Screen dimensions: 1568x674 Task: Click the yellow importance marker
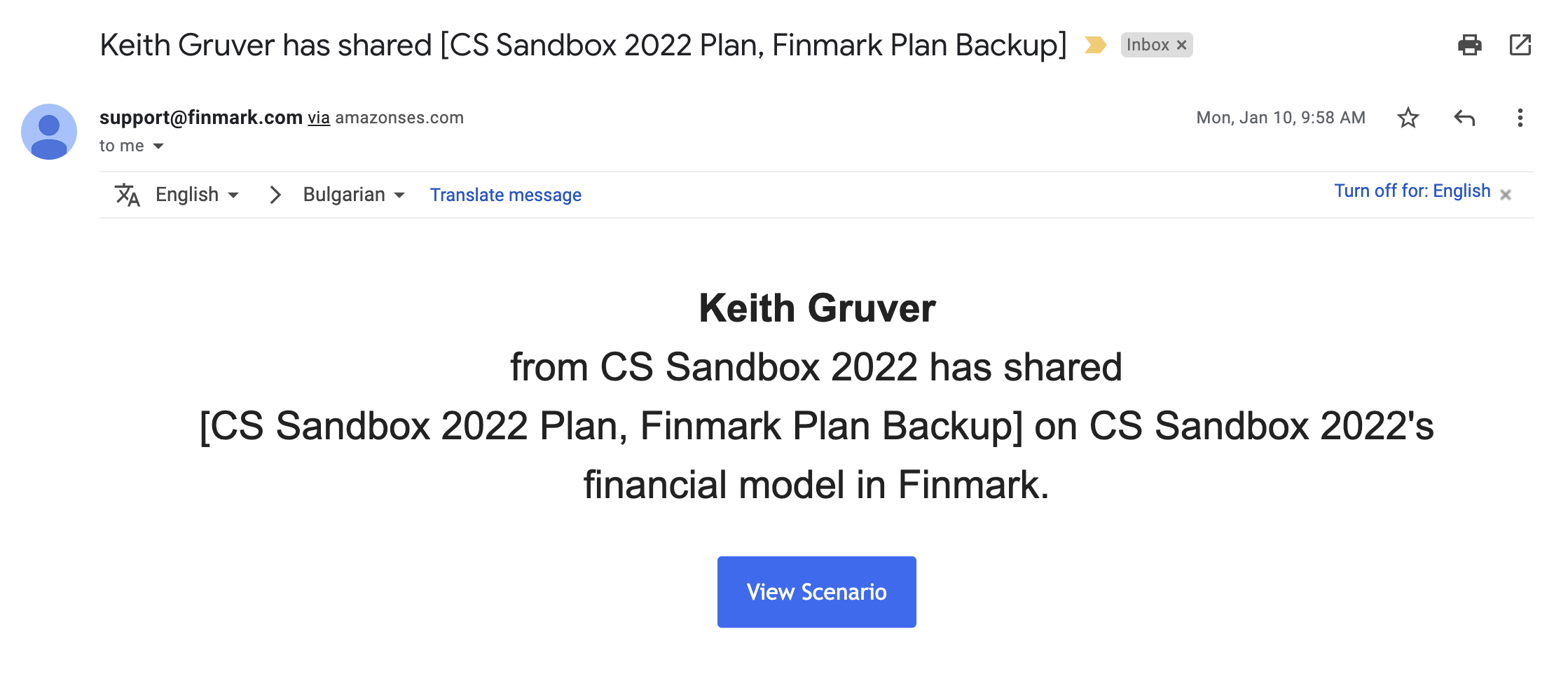pos(1095,45)
